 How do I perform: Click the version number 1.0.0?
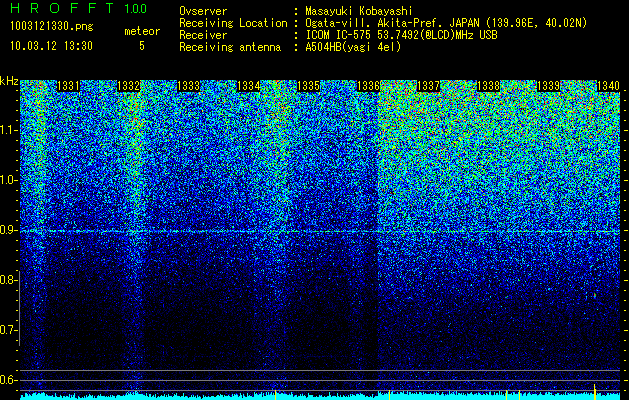136,8
